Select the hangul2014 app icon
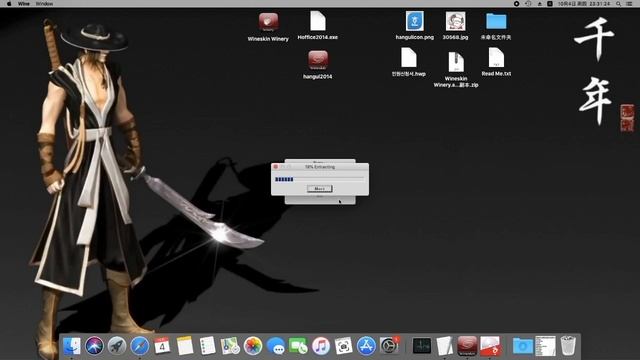The width and height of the screenshot is (640, 360). coord(318,60)
